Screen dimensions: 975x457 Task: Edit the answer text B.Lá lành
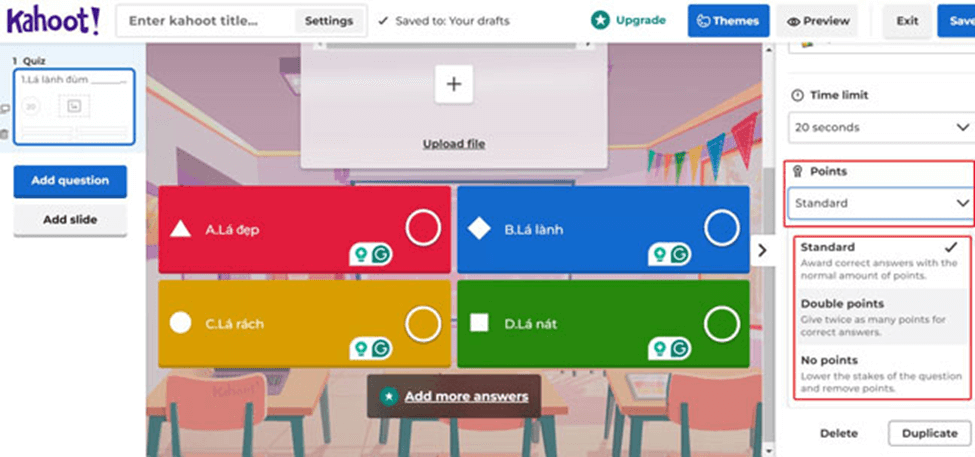coord(534,230)
